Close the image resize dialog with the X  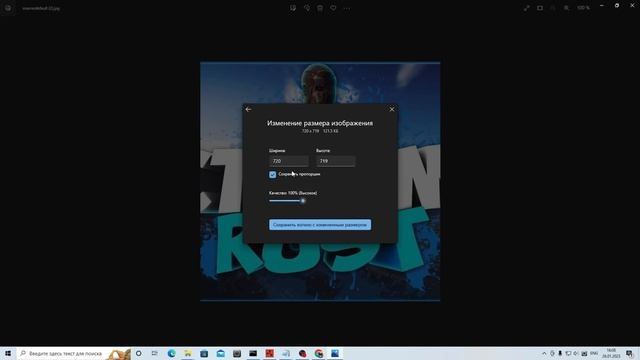click(392, 109)
